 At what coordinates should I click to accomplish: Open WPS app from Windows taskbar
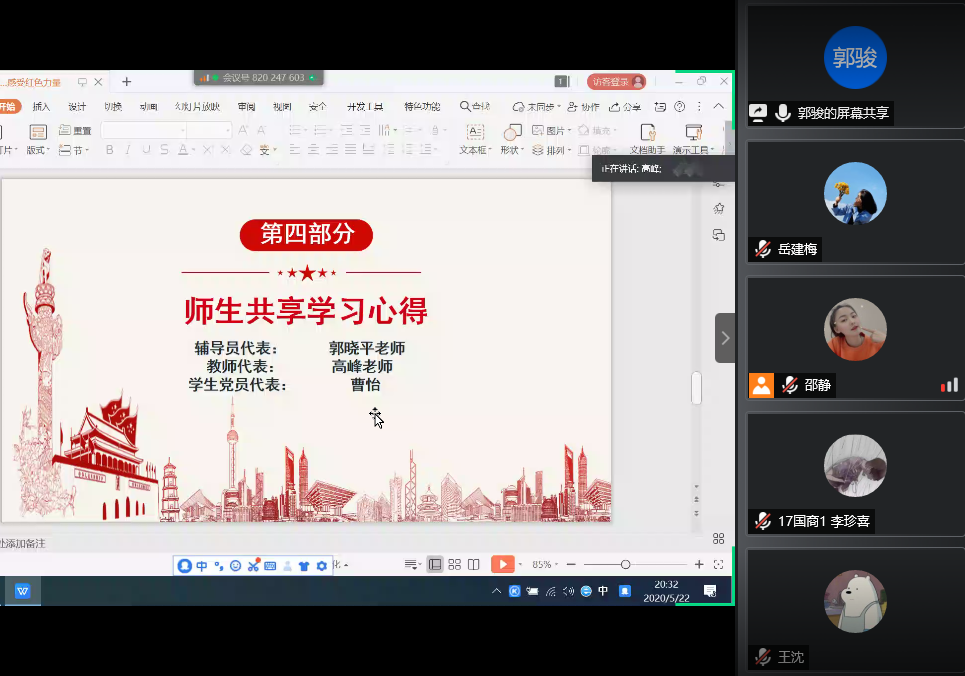click(22, 591)
